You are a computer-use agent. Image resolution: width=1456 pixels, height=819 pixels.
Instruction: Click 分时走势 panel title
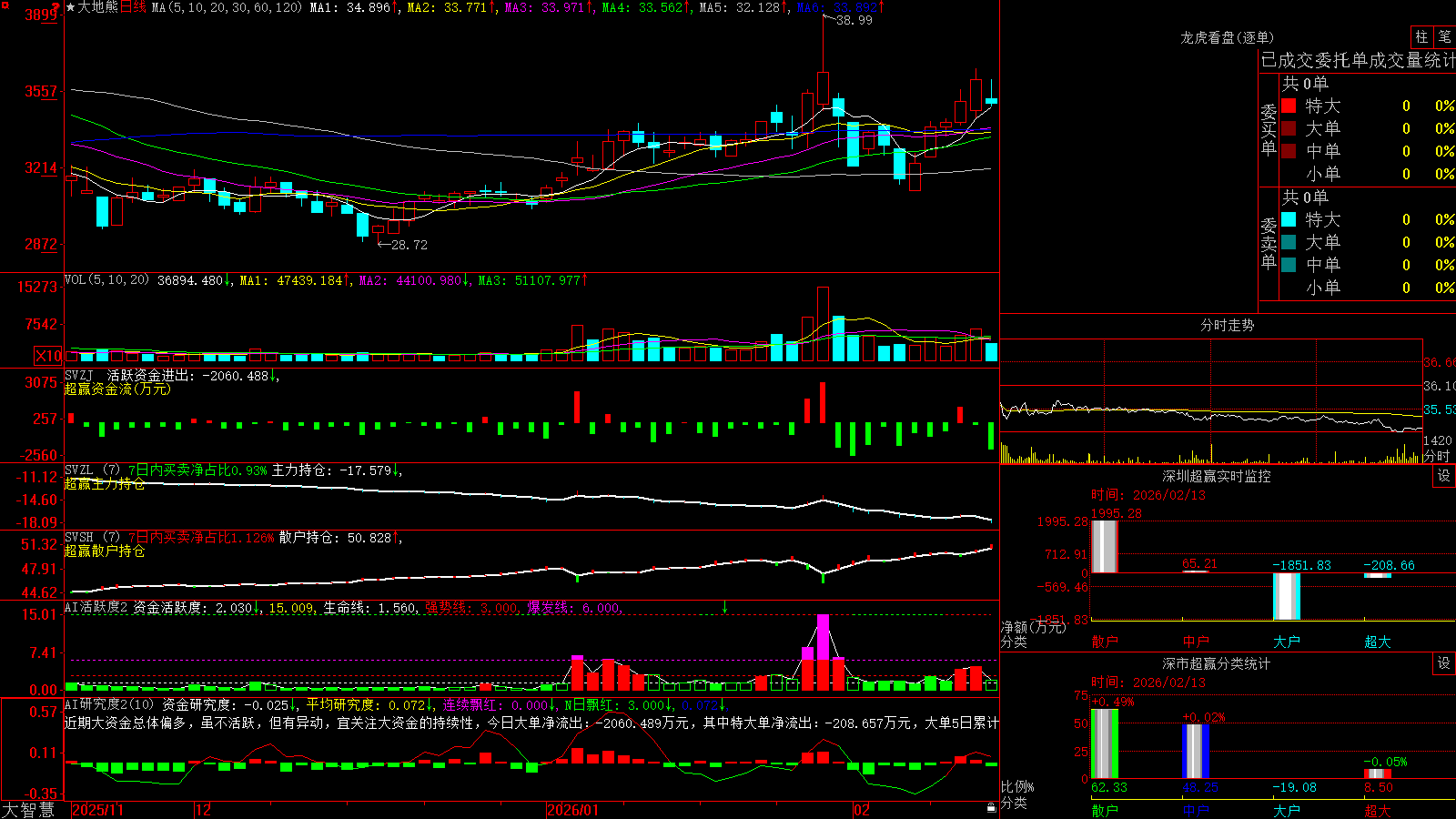pyautogui.click(x=1227, y=325)
